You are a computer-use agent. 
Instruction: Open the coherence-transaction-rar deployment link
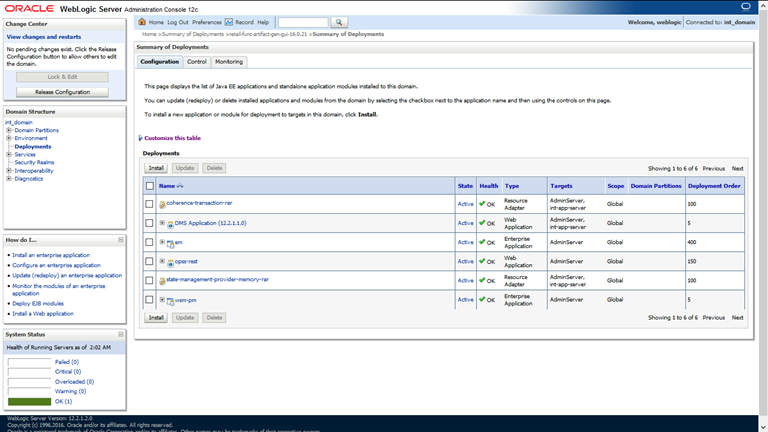coord(199,203)
